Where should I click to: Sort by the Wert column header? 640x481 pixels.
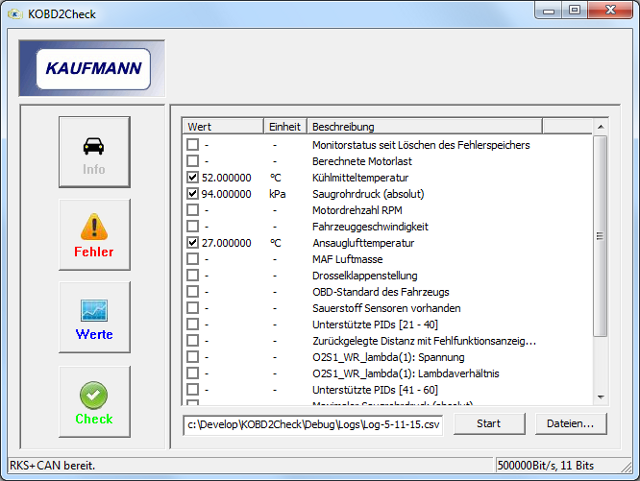[222, 127]
